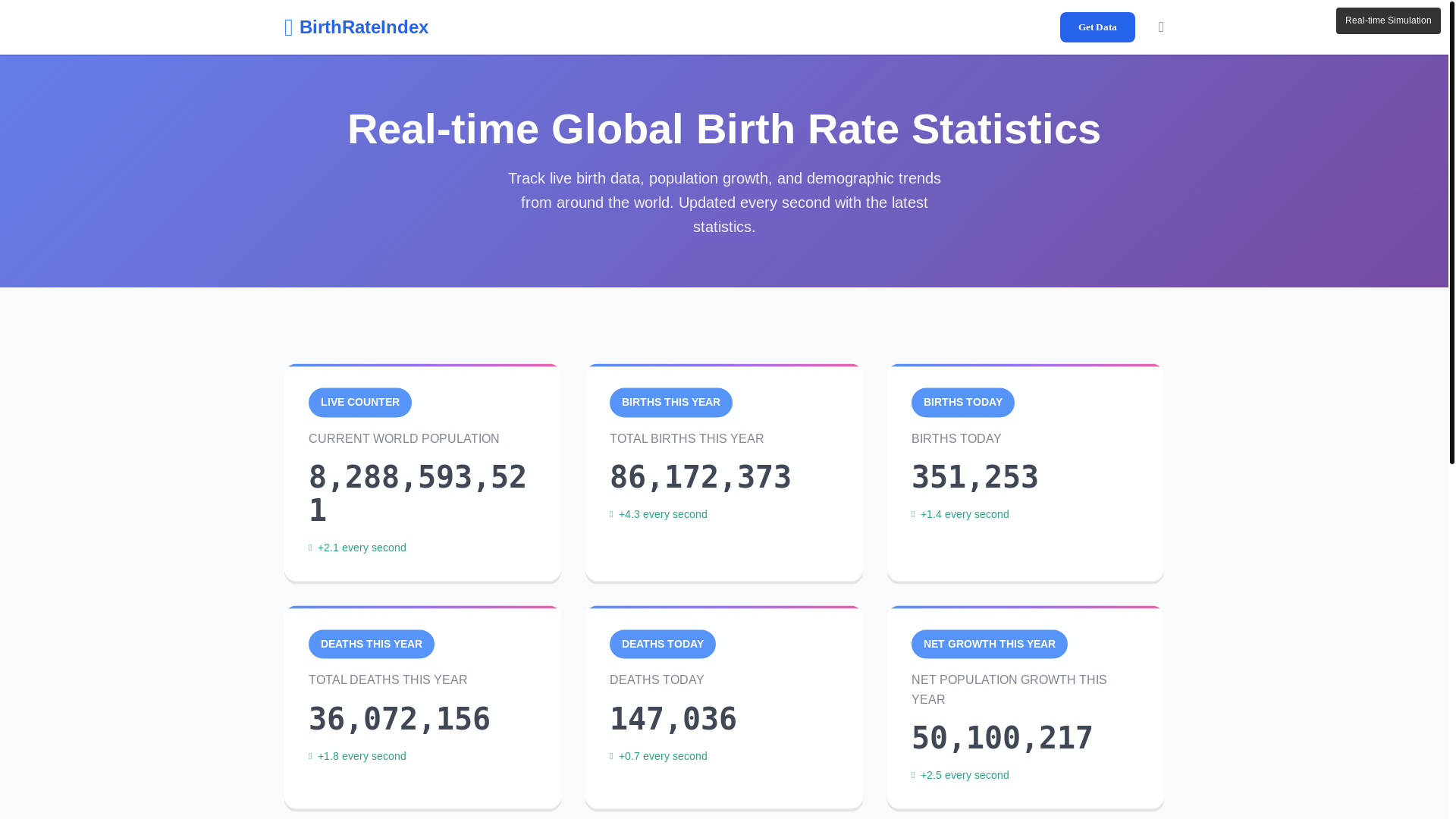1456x819 pixels.
Task: Select the NET GROWTH THIS YEAR badge
Action: 990,644
